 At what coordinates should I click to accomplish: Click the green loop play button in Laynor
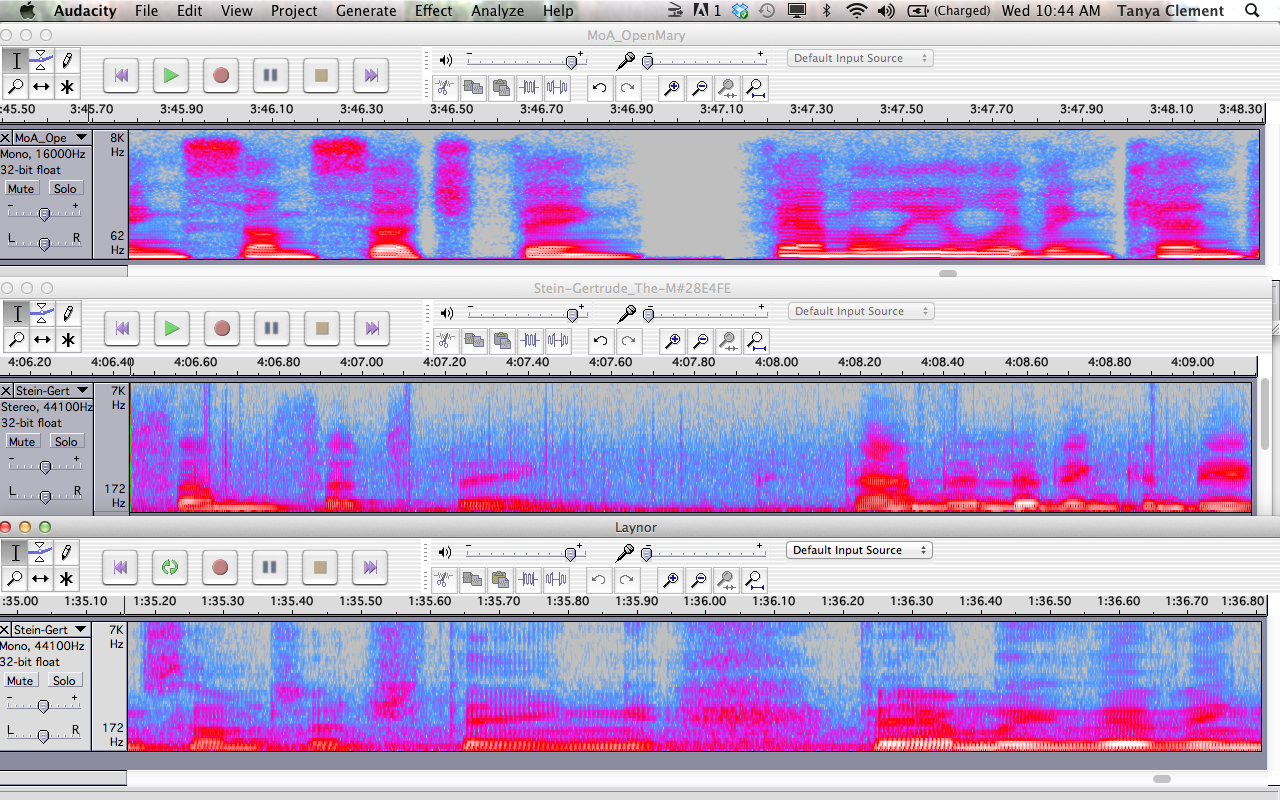170,567
